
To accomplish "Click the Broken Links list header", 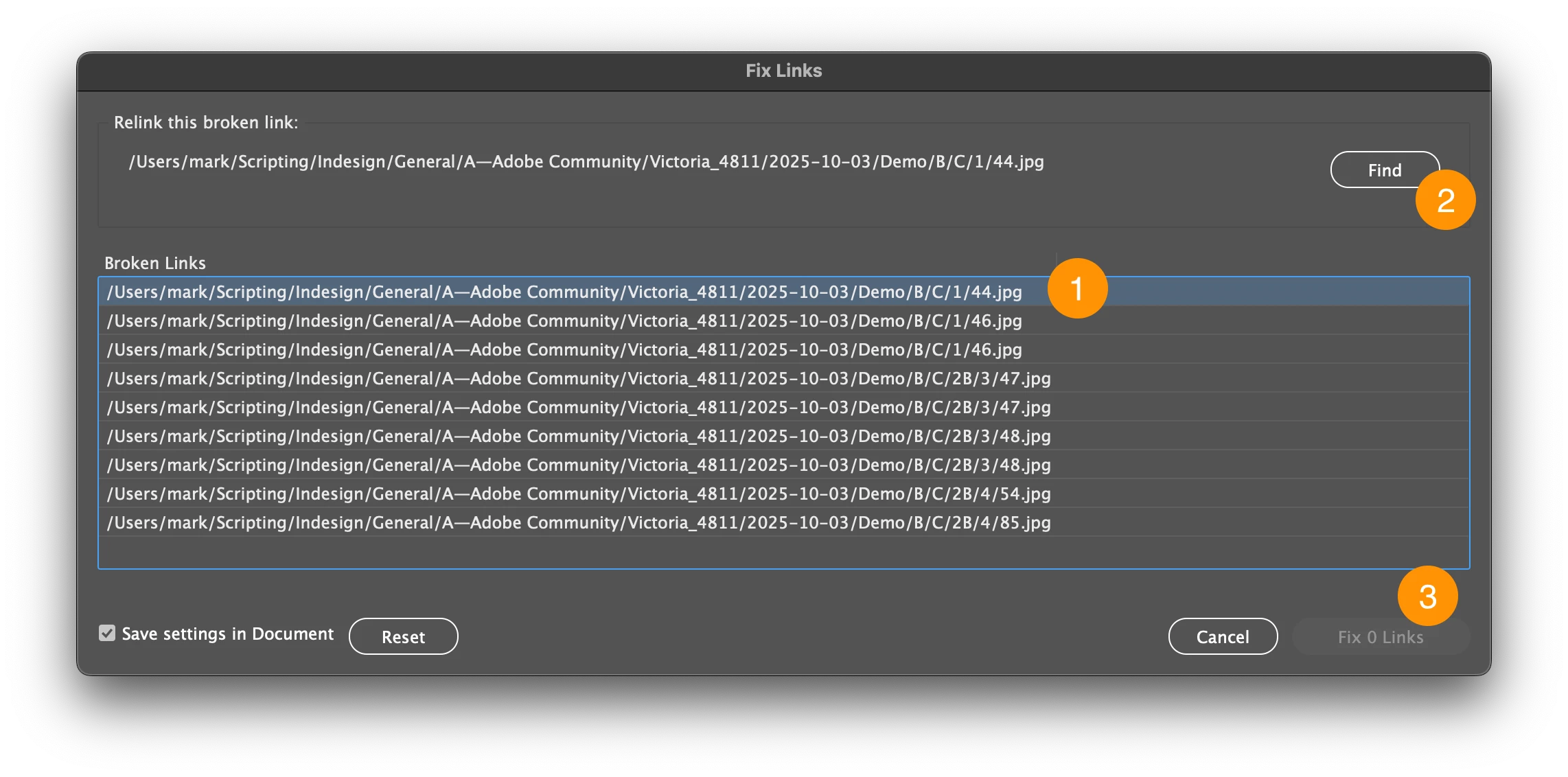I will (155, 263).
